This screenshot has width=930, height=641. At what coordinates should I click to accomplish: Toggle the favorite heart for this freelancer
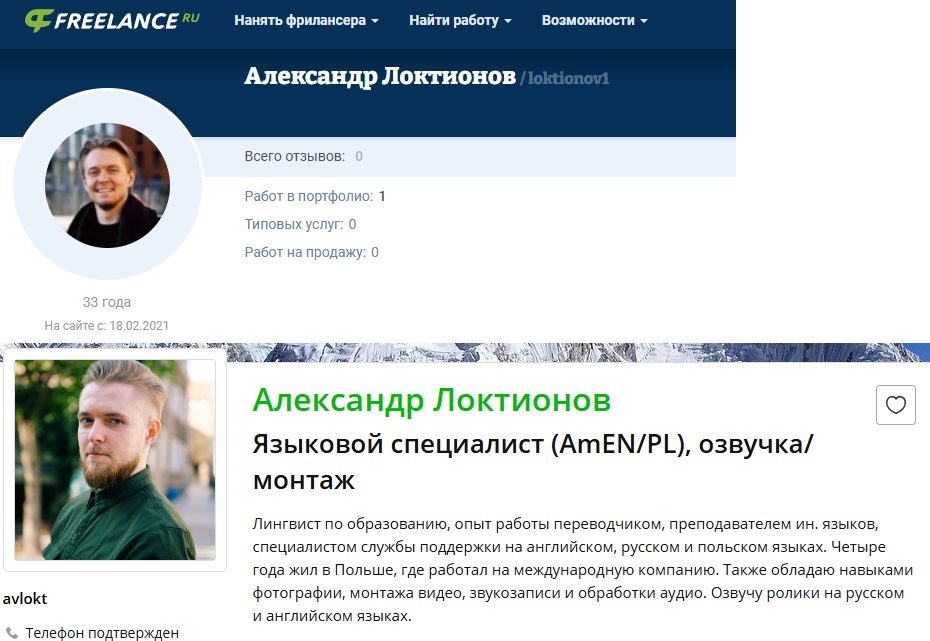click(x=898, y=404)
